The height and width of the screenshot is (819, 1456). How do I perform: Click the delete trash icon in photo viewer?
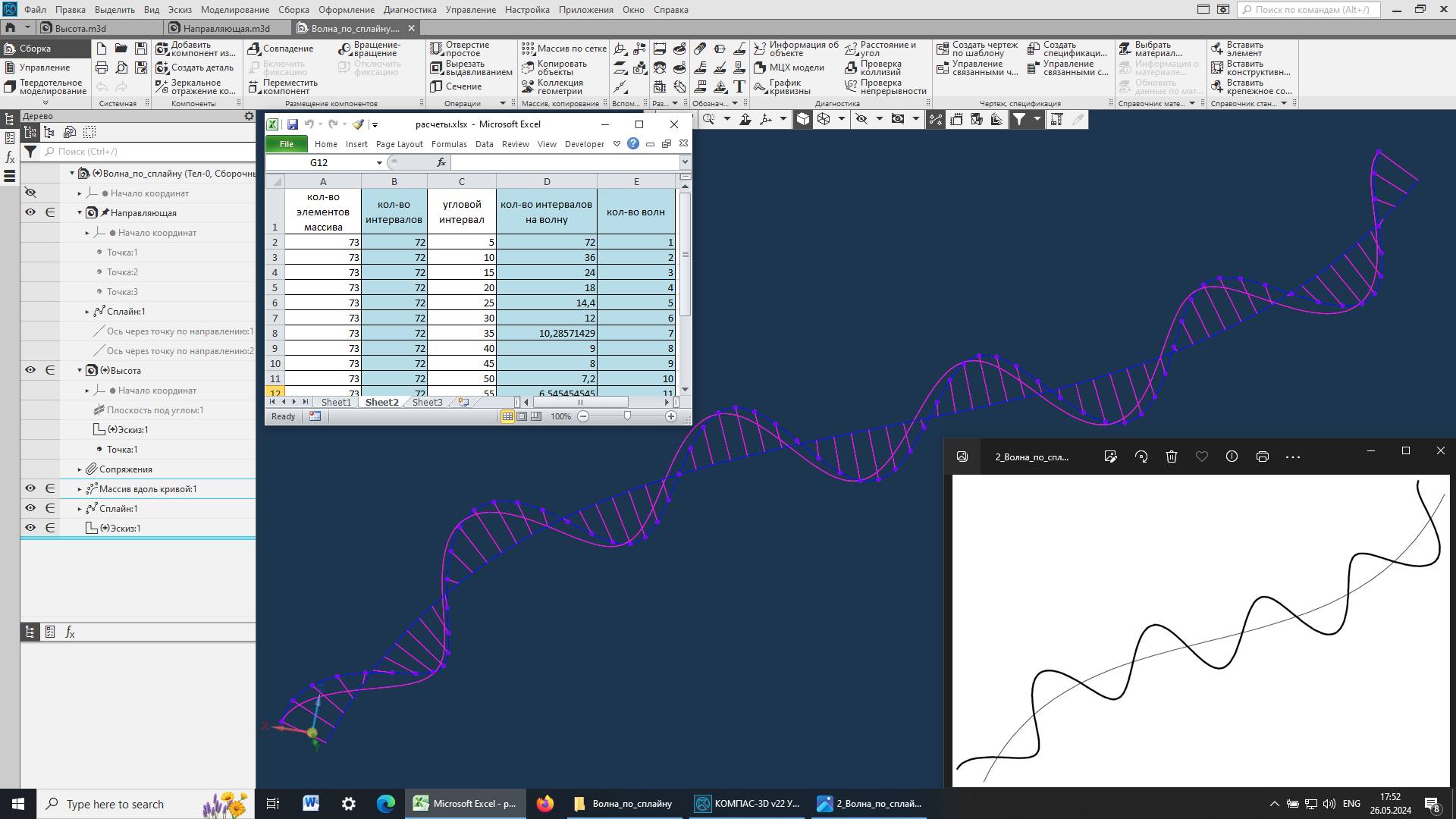click(x=1172, y=457)
